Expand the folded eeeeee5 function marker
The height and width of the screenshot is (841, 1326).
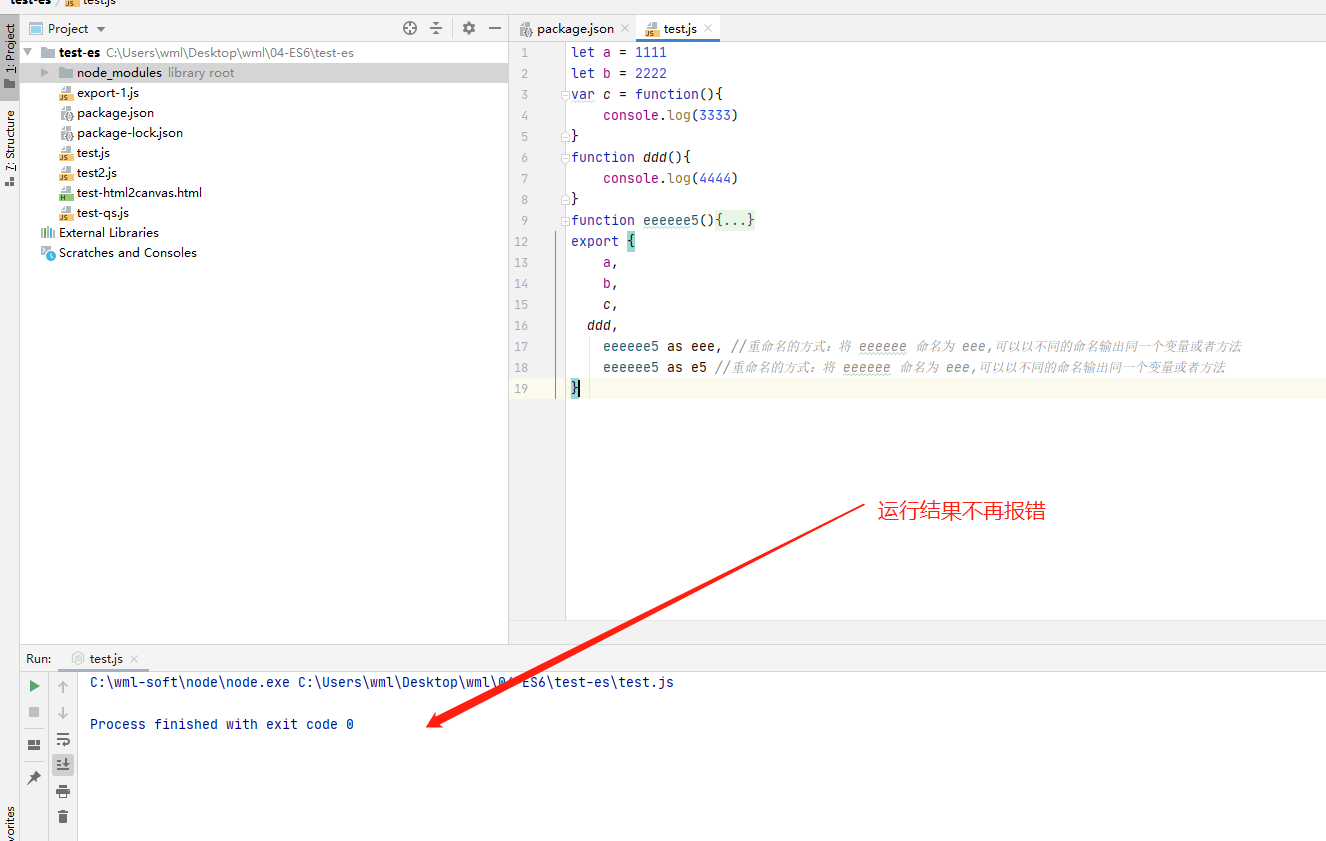[564, 220]
